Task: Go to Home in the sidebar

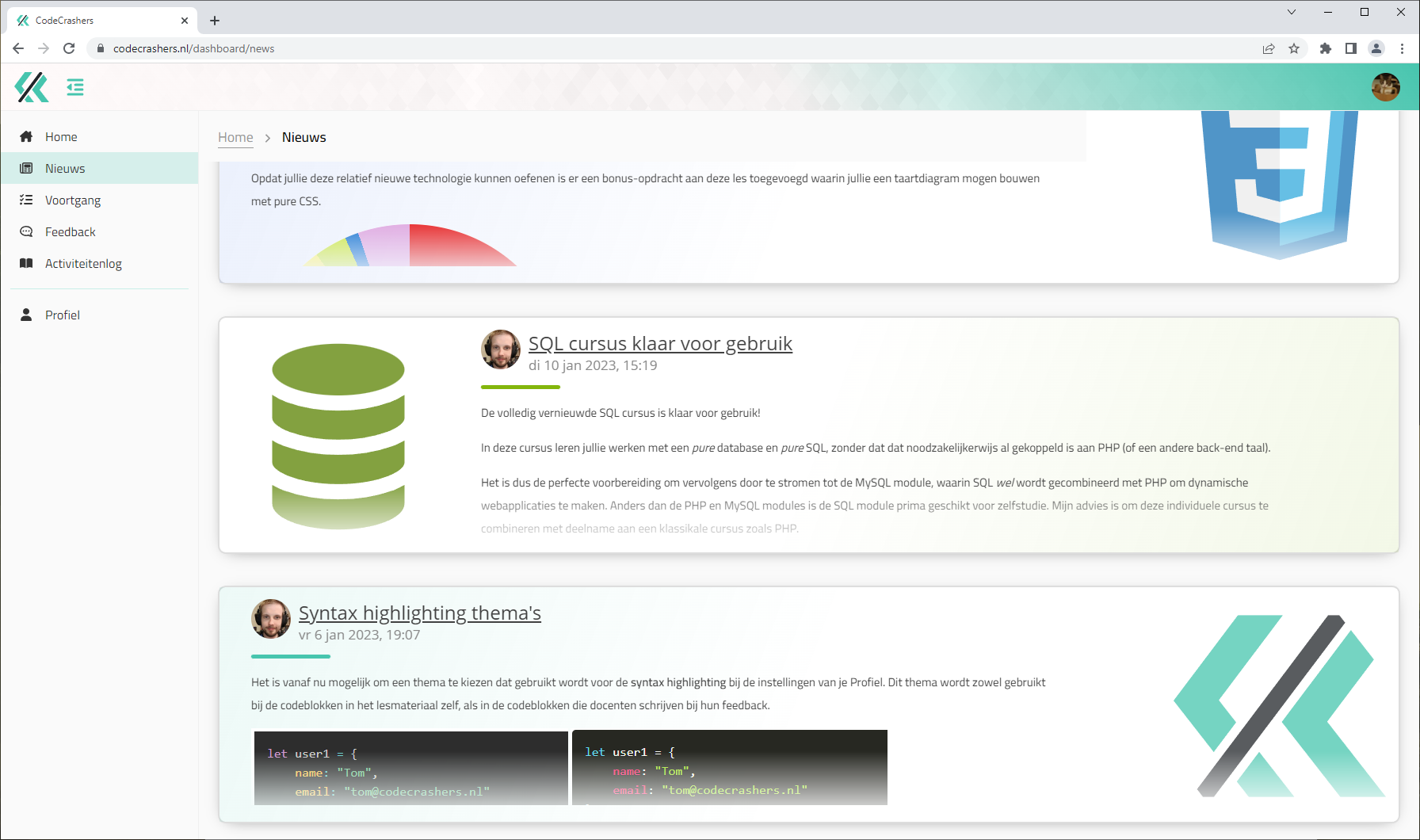Action: [x=61, y=137]
